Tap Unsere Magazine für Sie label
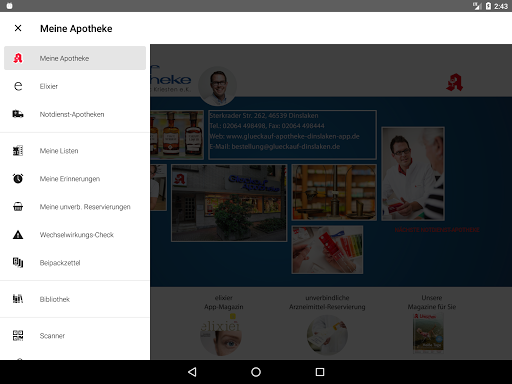Screen dimensions: 512x384 point(432,302)
